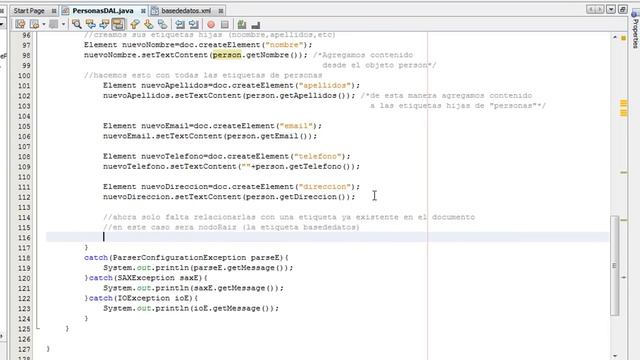
Task: Click Shift Line Right icon
Action: point(193,24)
